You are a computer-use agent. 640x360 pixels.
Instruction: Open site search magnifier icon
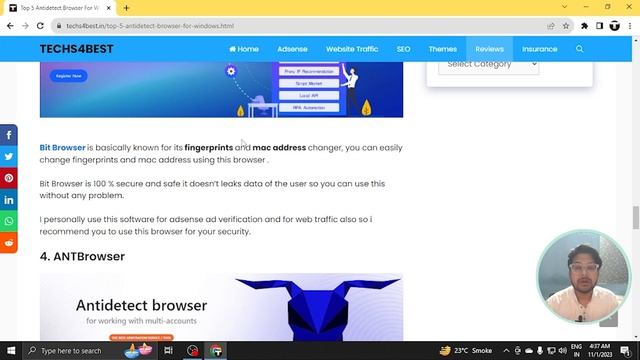pos(580,49)
